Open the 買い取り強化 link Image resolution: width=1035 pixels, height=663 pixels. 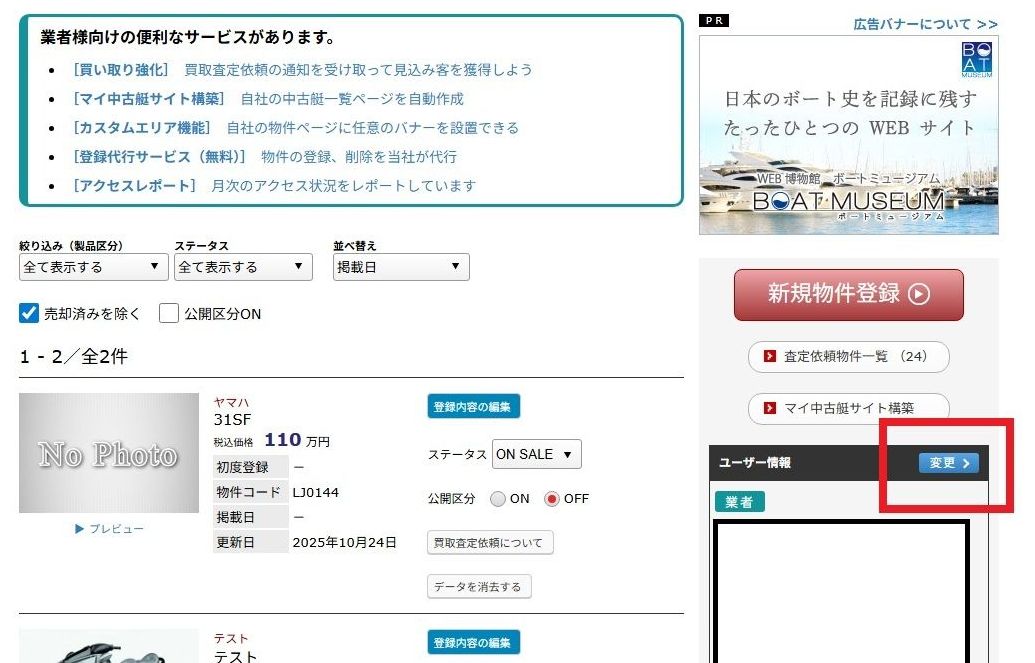(120, 70)
